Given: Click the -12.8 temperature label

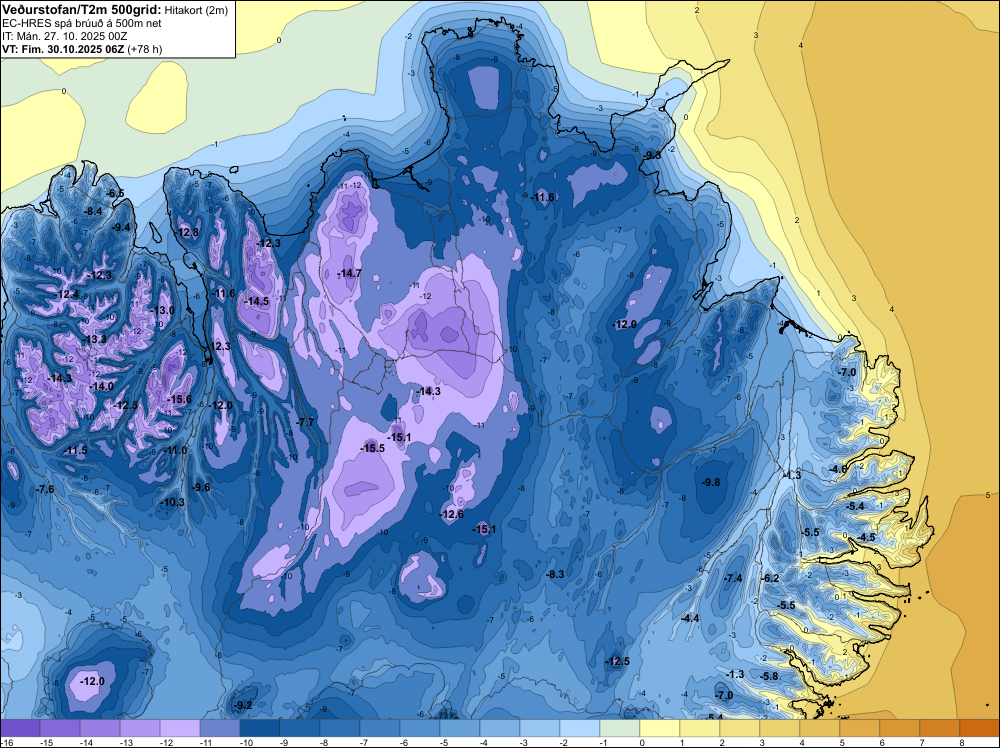Looking at the screenshot, I should coord(188,232).
